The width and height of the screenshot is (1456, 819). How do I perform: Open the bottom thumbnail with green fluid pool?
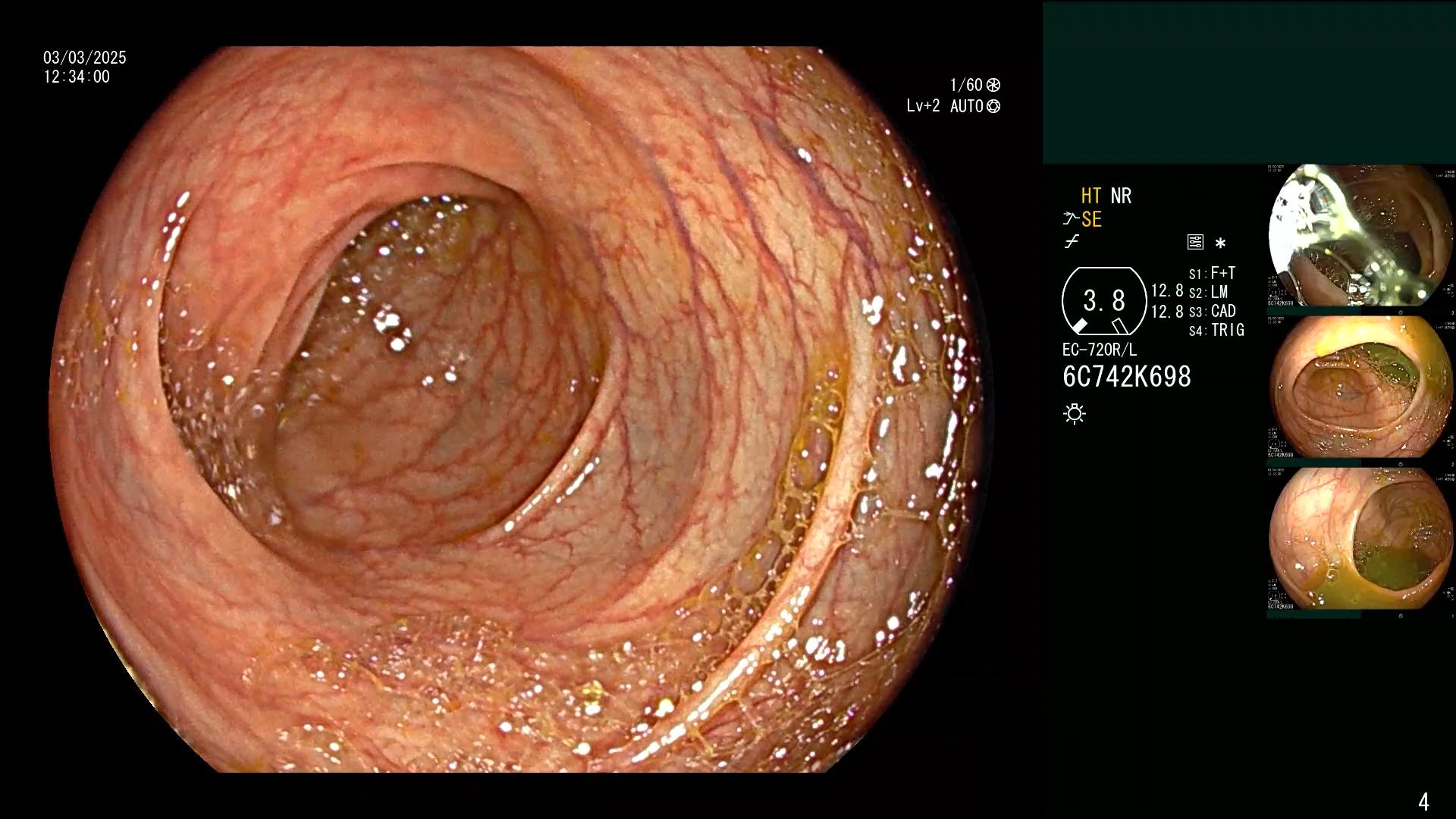(x=1361, y=539)
